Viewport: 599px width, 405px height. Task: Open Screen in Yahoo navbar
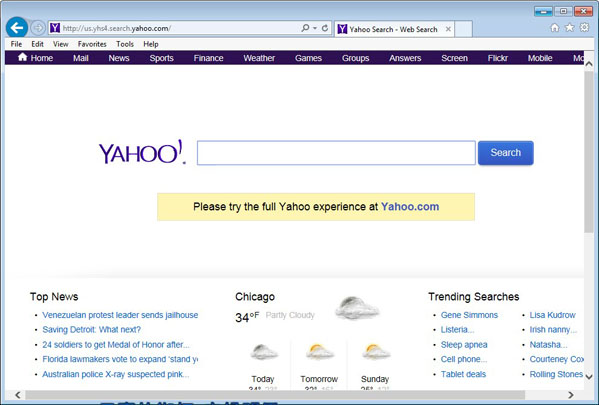pyautogui.click(x=454, y=58)
